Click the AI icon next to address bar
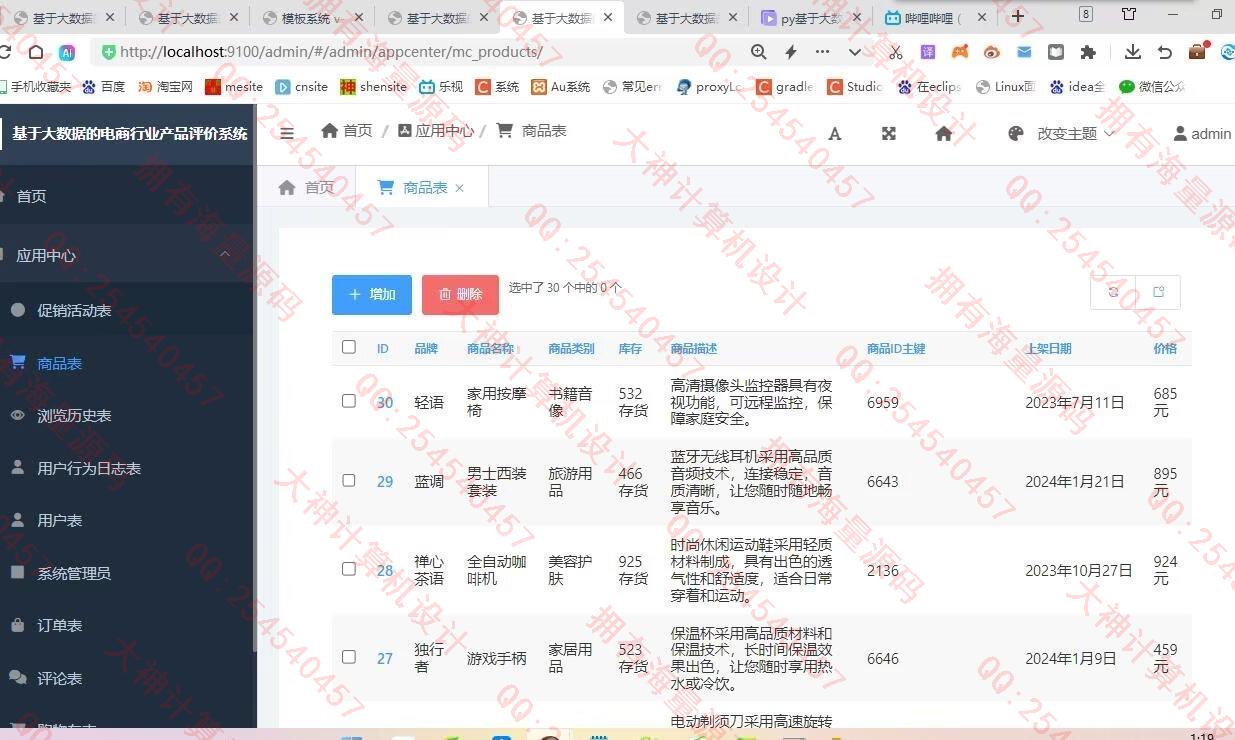Viewport: 1235px width, 740px height. 67,52
